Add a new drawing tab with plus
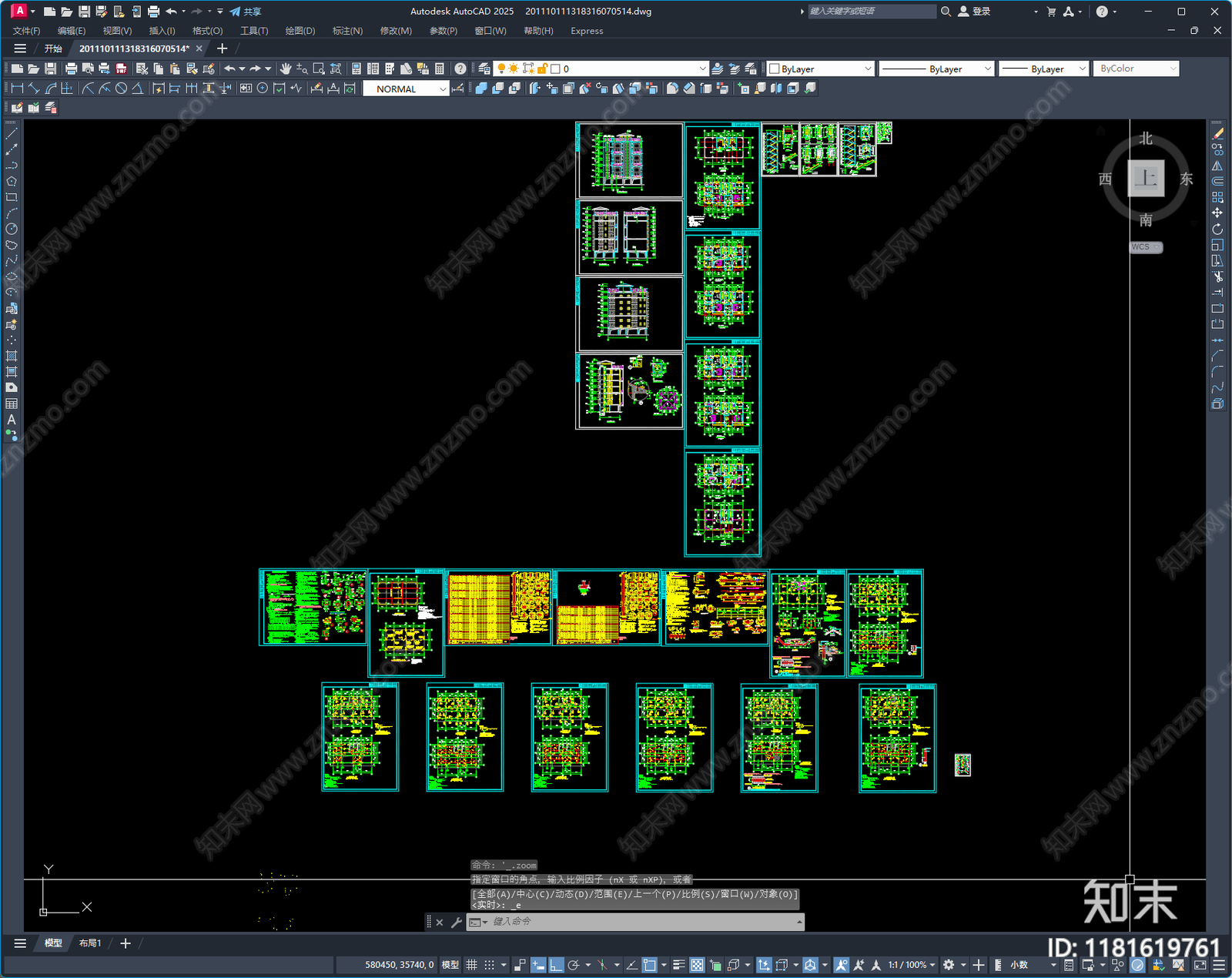 tap(223, 49)
